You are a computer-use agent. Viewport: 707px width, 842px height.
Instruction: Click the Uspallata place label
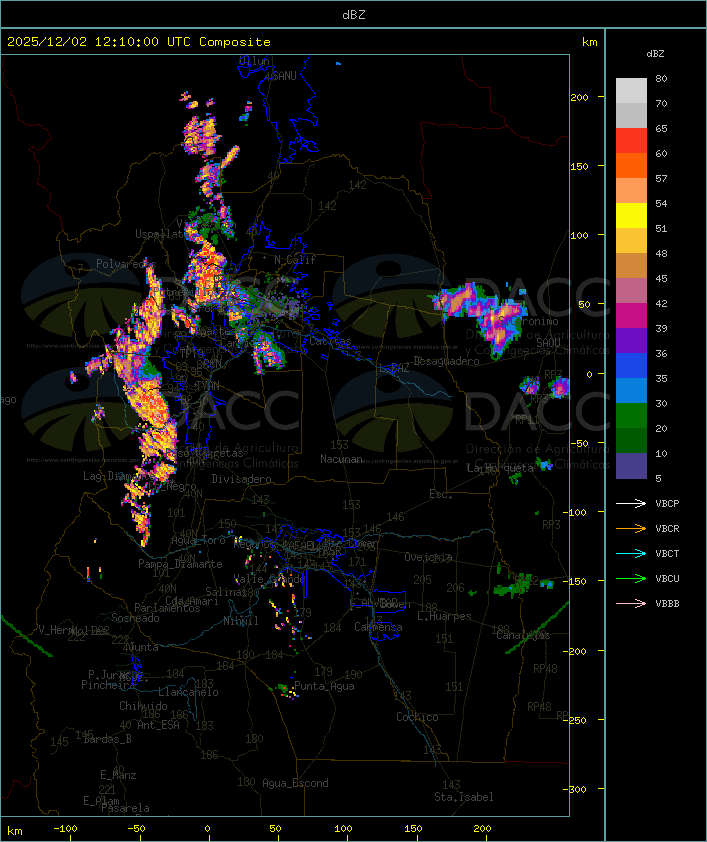[161, 234]
